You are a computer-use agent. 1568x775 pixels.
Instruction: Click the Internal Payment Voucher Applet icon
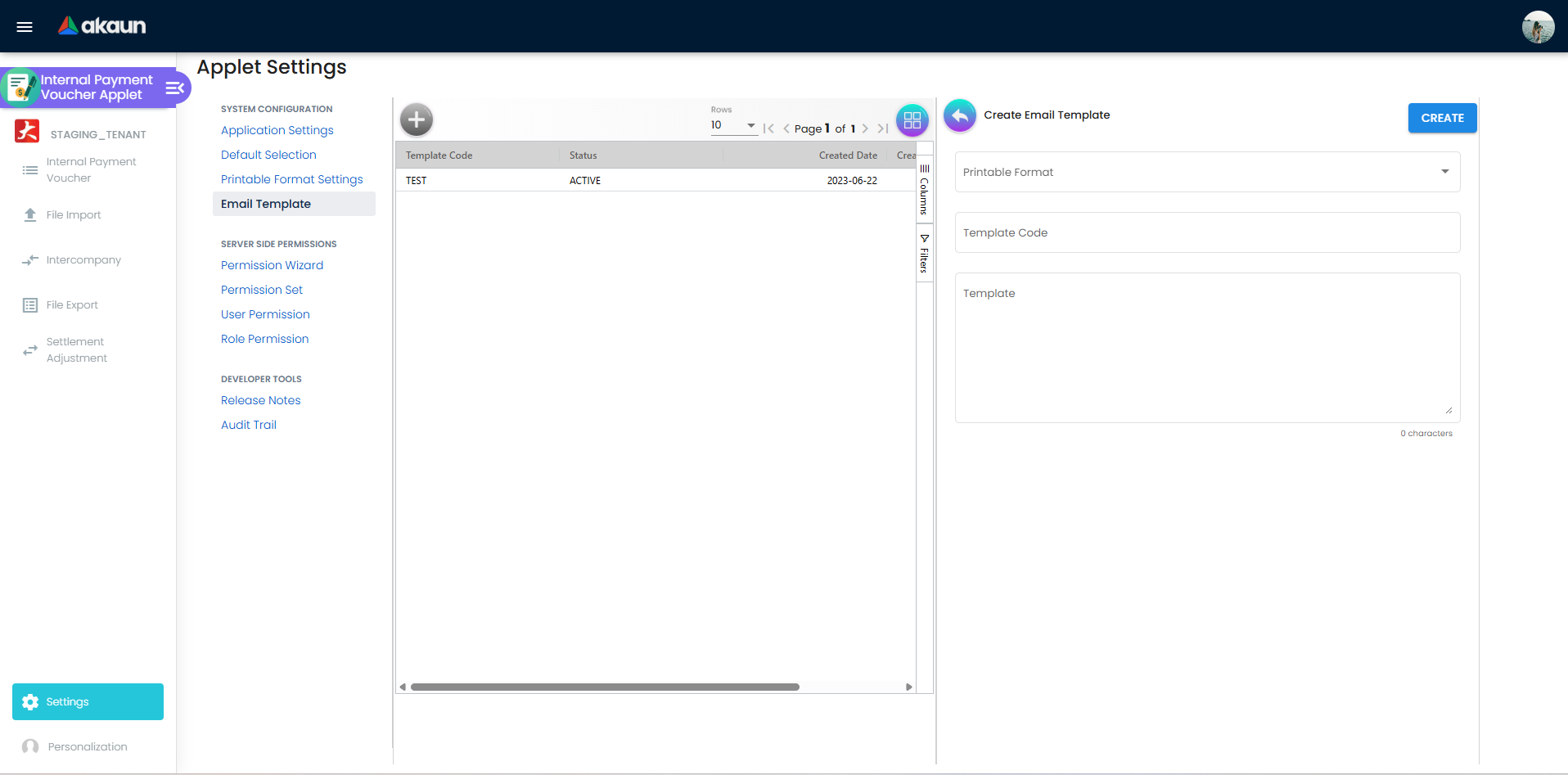[20, 87]
